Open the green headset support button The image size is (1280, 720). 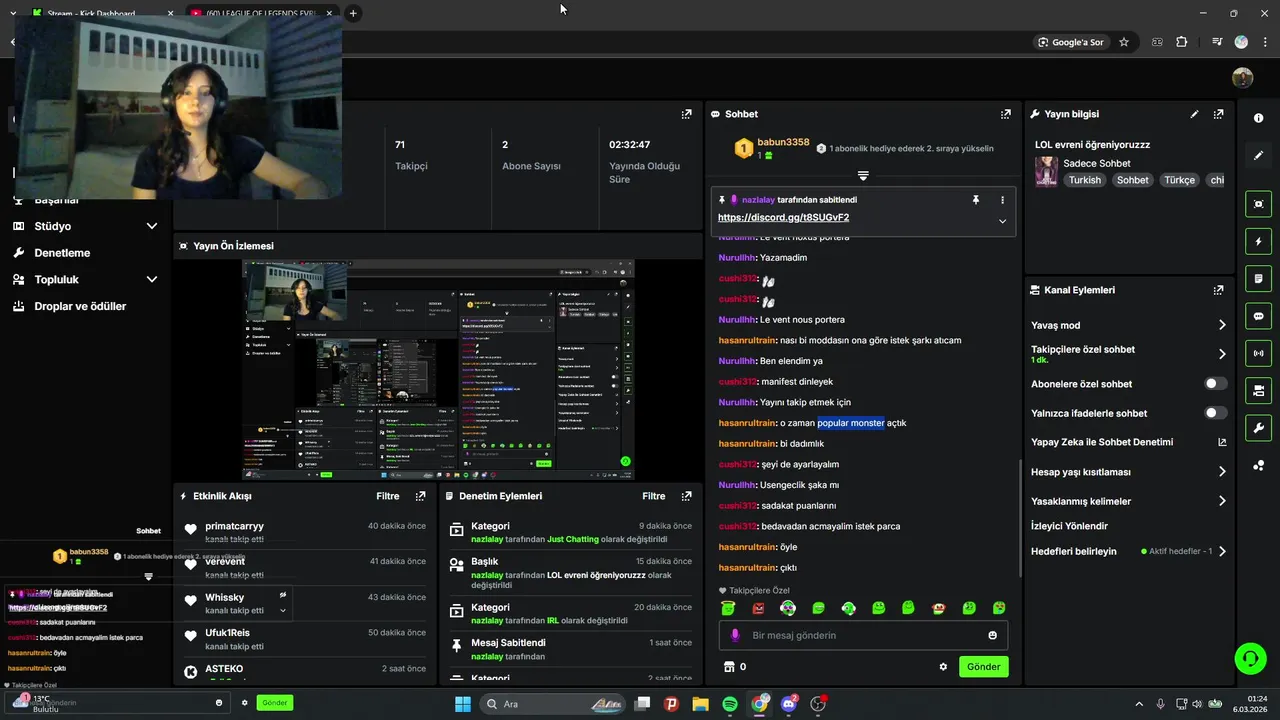tap(1250, 658)
